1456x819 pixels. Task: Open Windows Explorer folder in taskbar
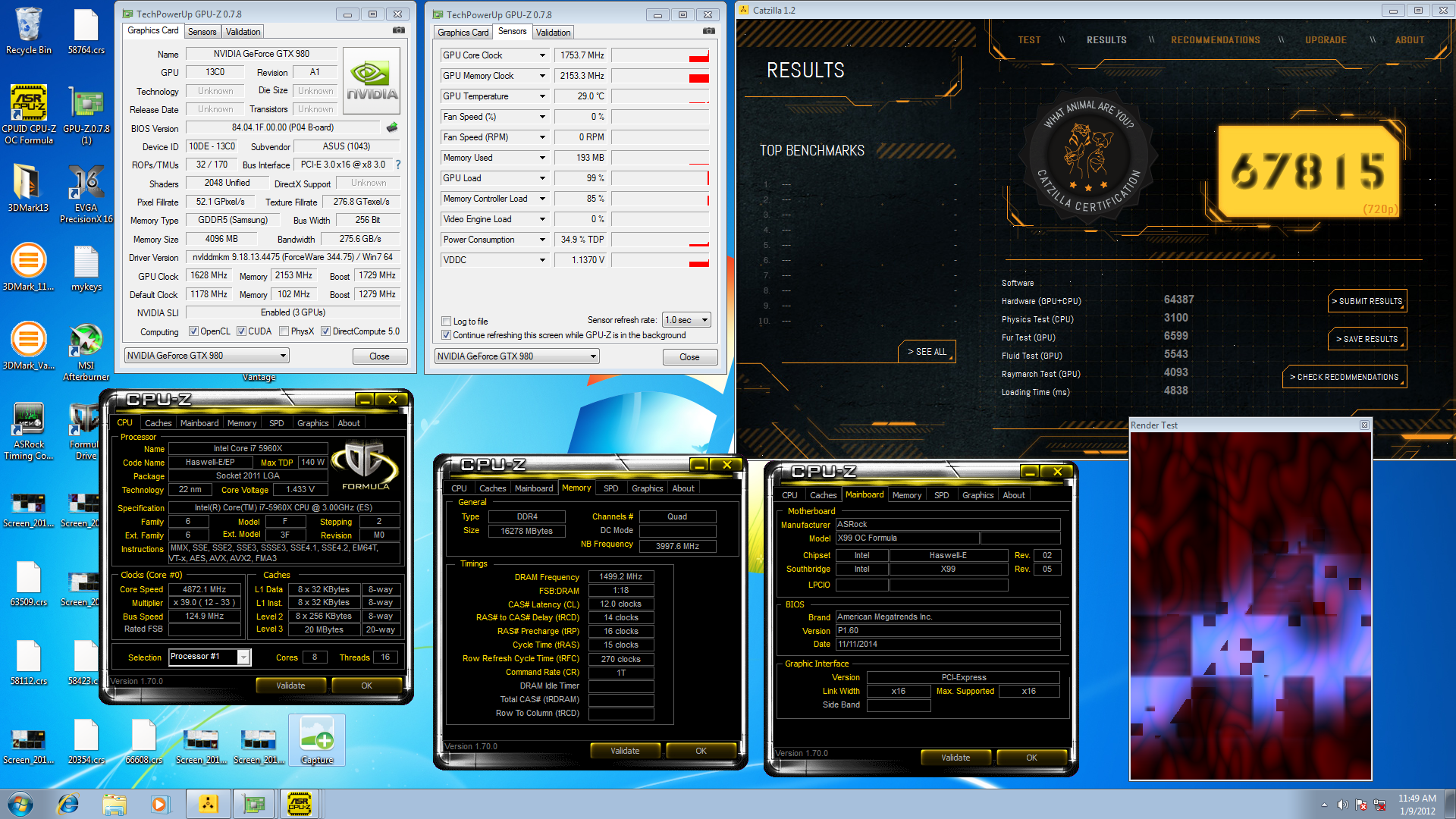point(115,804)
